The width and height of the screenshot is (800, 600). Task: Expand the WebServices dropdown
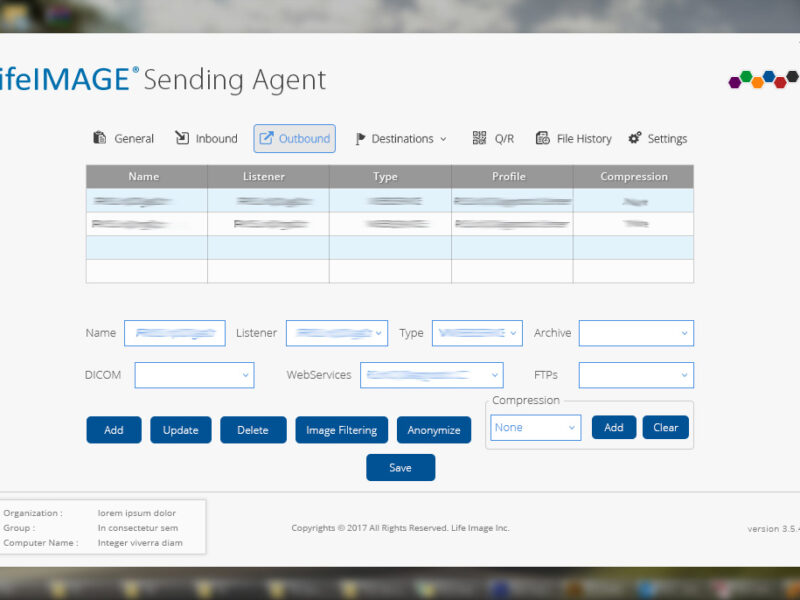(432, 375)
